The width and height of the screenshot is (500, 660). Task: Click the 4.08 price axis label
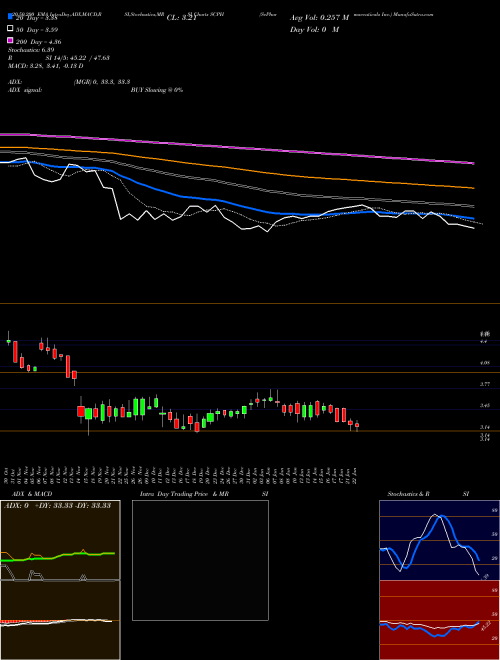tap(484, 362)
